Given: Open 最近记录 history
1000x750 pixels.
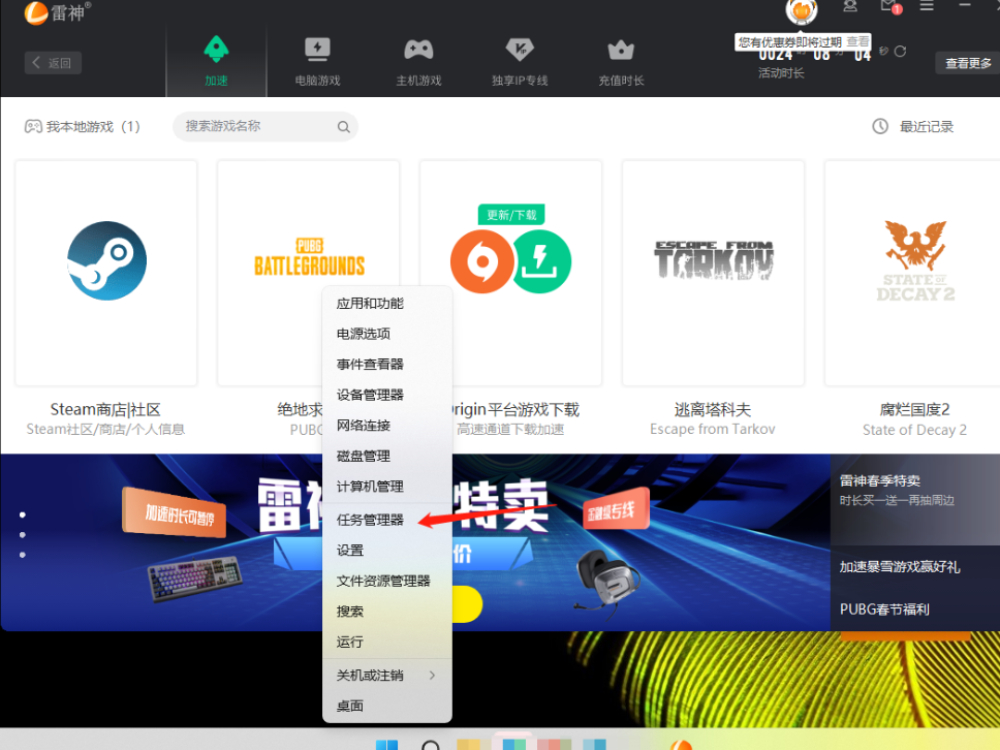Looking at the screenshot, I should click(x=926, y=126).
